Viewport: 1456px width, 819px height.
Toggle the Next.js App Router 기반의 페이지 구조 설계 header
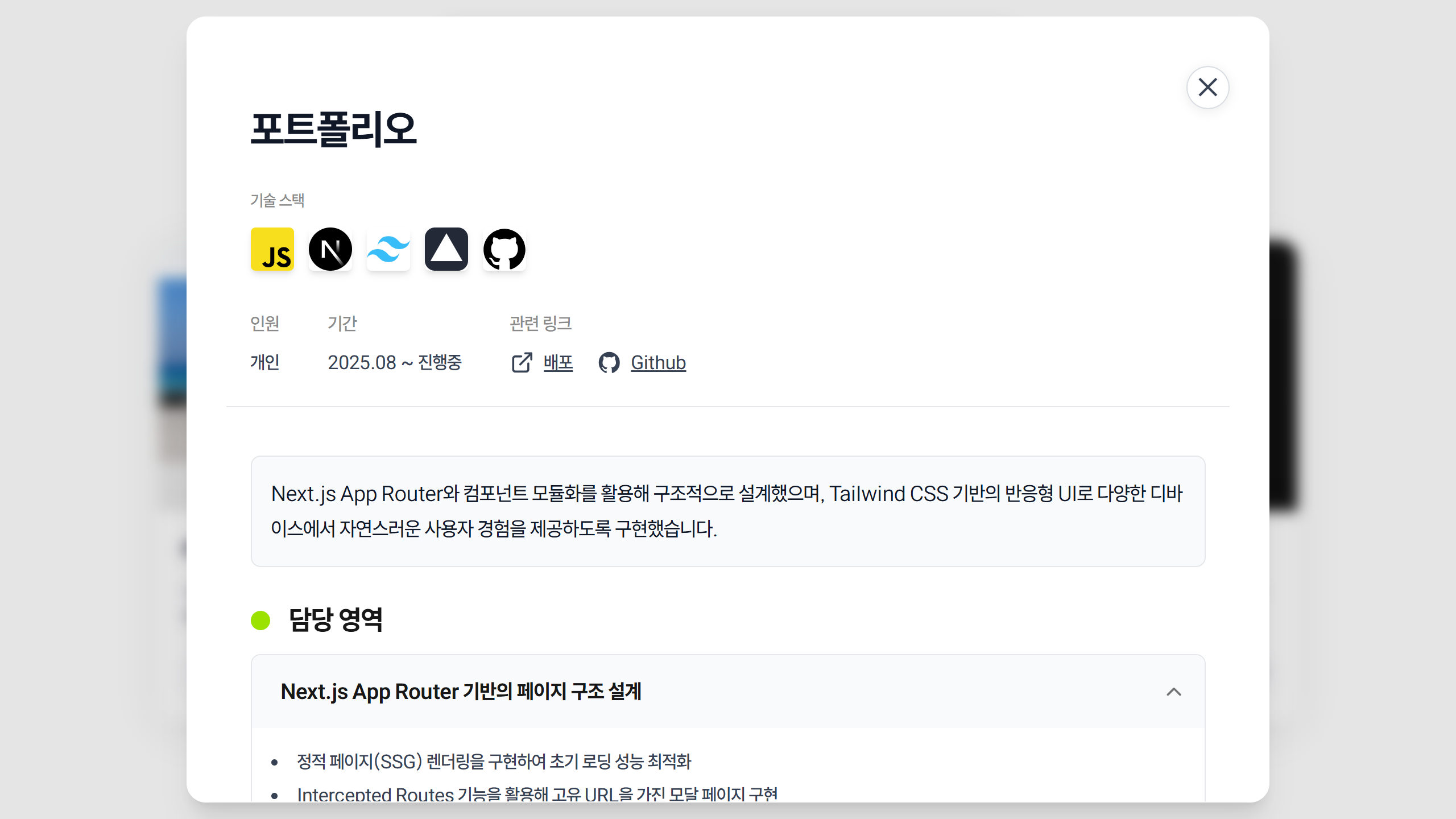461,692
